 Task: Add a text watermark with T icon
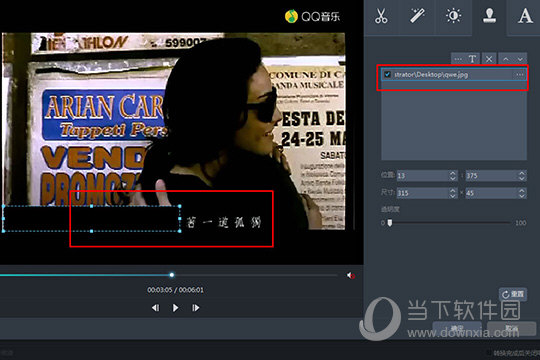472,59
